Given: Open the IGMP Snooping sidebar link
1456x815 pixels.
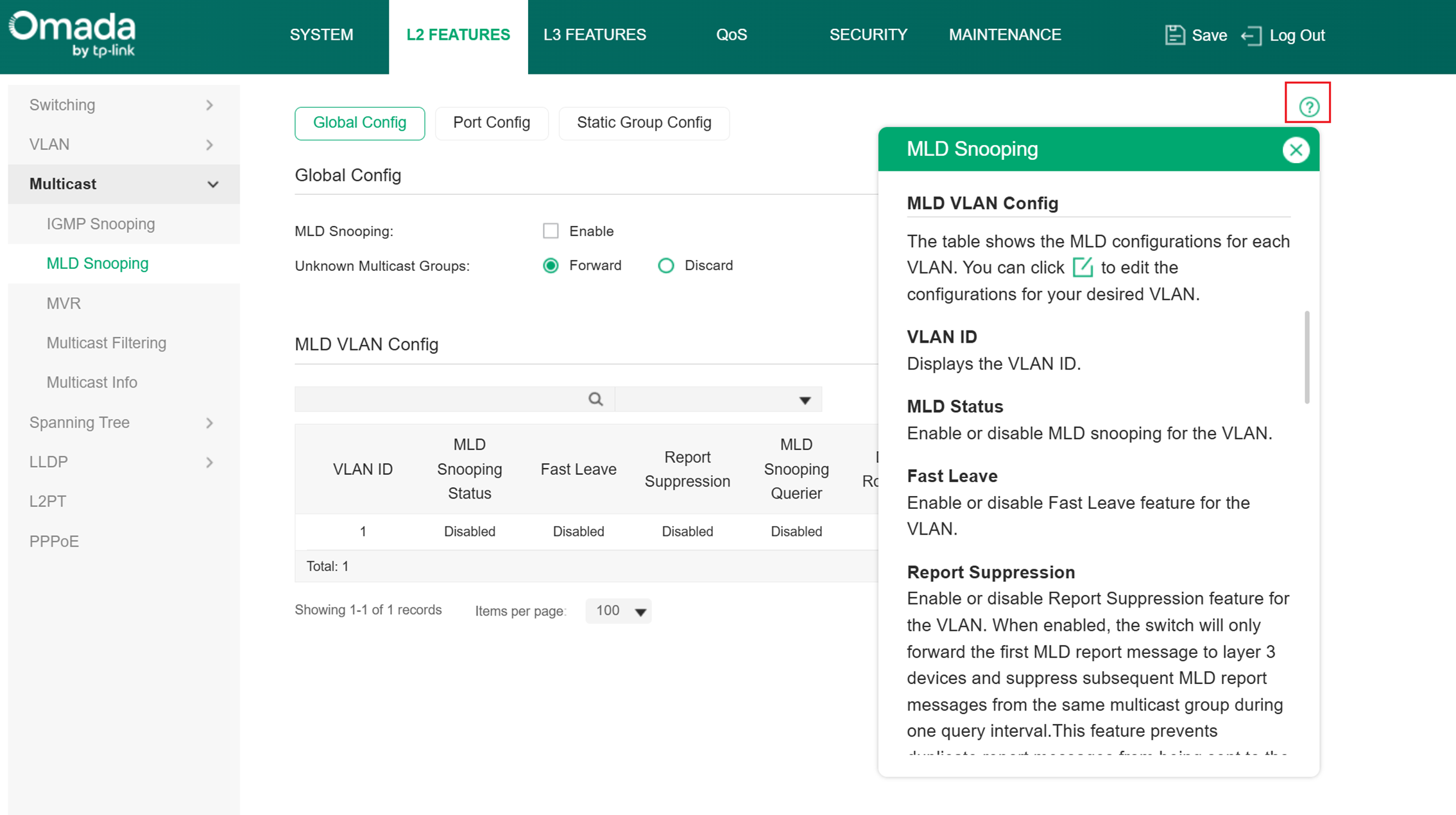Looking at the screenshot, I should pos(101,224).
